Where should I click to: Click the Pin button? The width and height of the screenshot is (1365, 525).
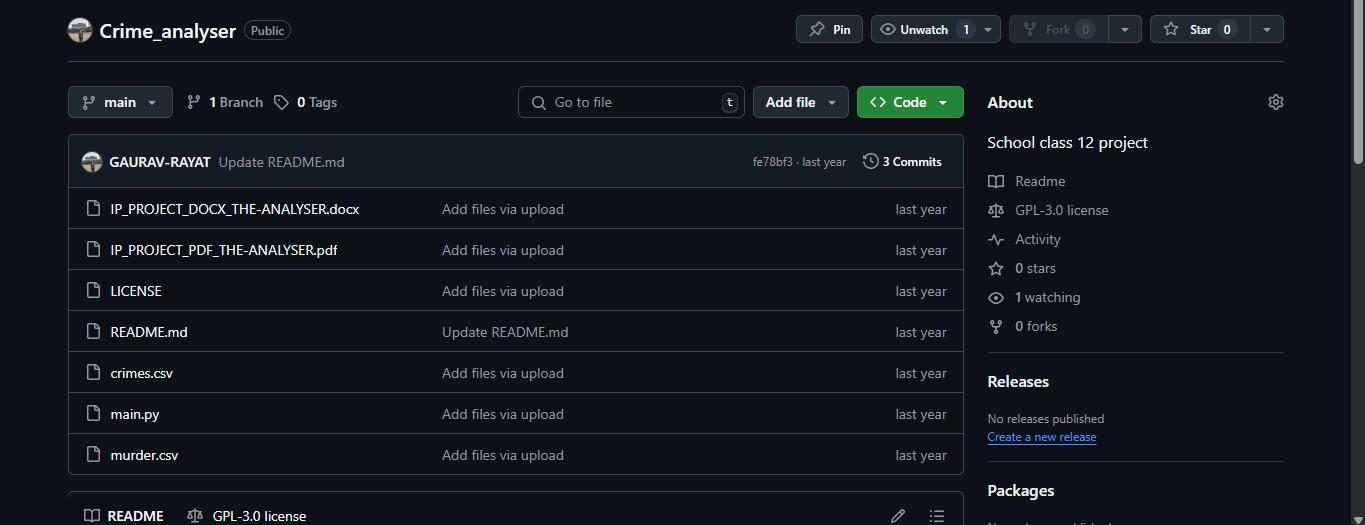coord(830,30)
